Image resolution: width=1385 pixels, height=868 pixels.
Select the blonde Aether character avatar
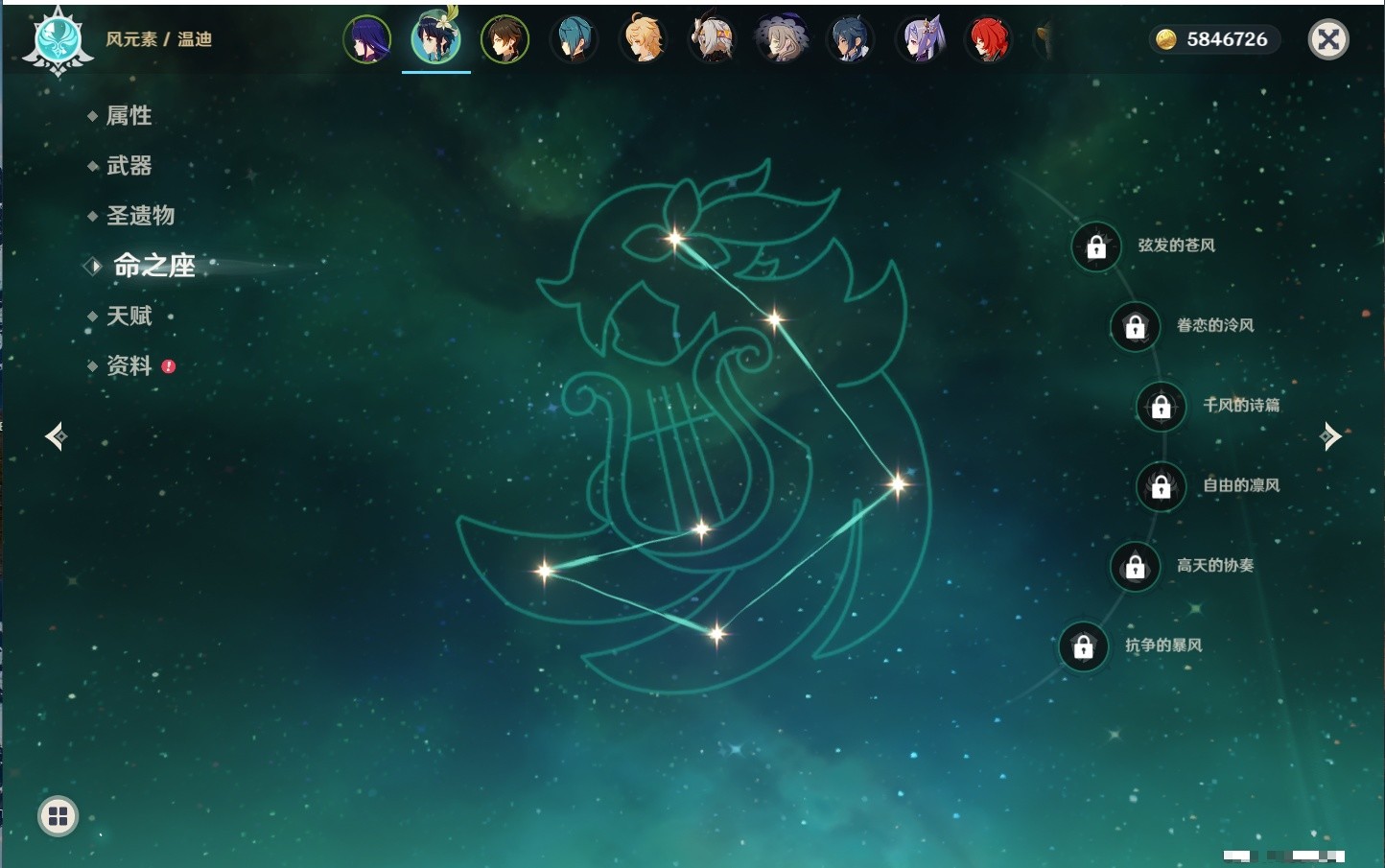point(643,39)
